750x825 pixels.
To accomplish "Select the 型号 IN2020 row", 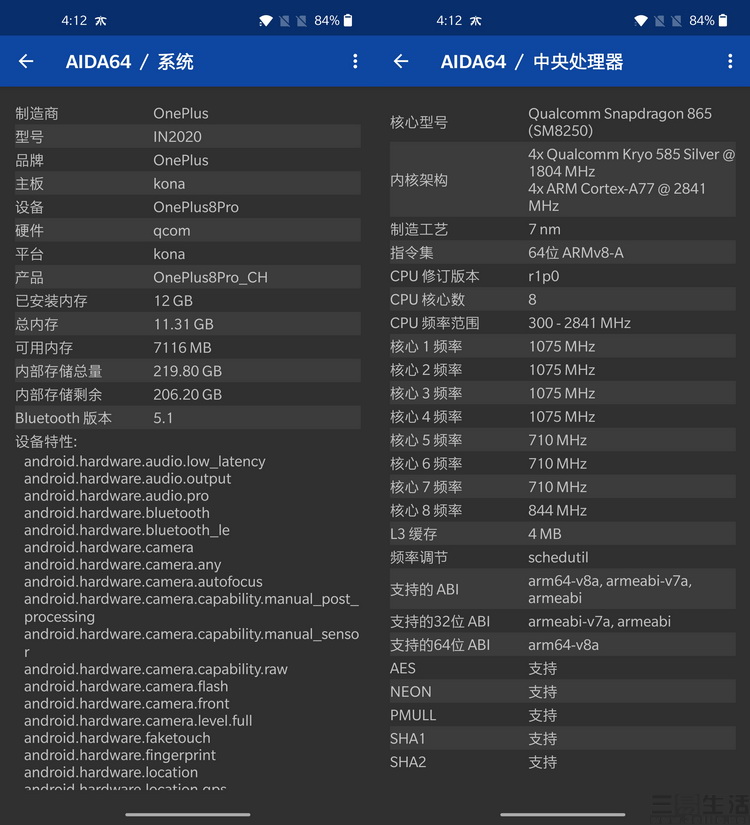I will point(187,136).
